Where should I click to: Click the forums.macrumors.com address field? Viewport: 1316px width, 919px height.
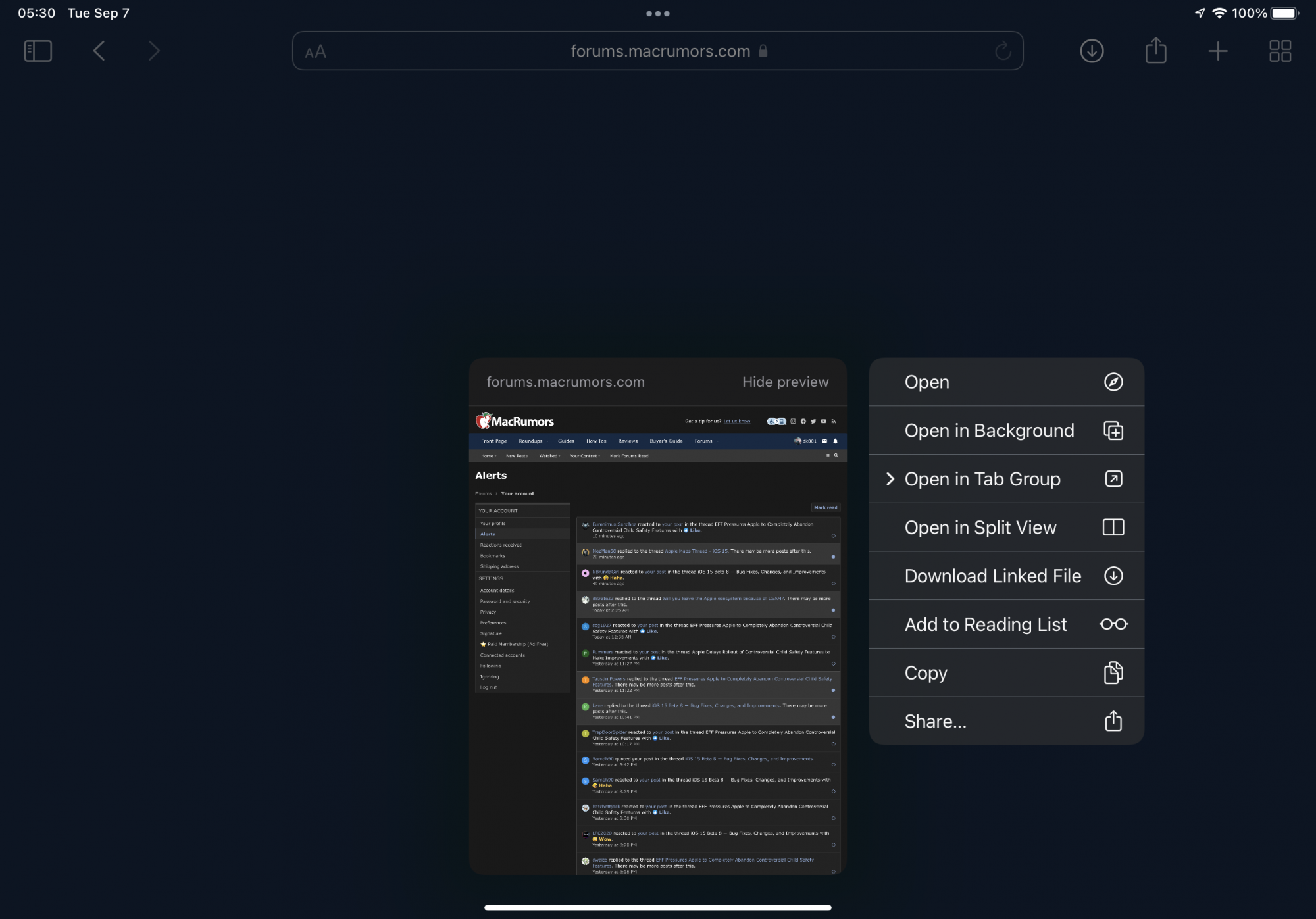click(660, 51)
